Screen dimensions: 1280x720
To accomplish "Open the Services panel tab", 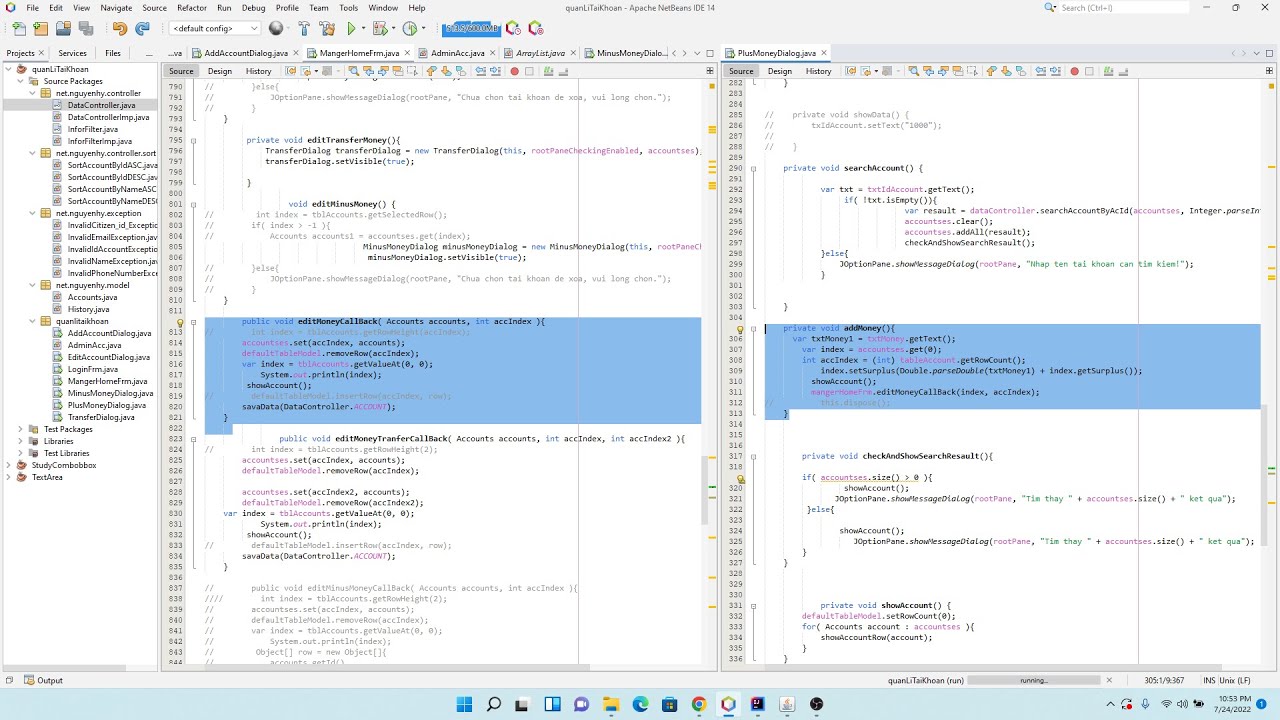I will [x=72, y=53].
